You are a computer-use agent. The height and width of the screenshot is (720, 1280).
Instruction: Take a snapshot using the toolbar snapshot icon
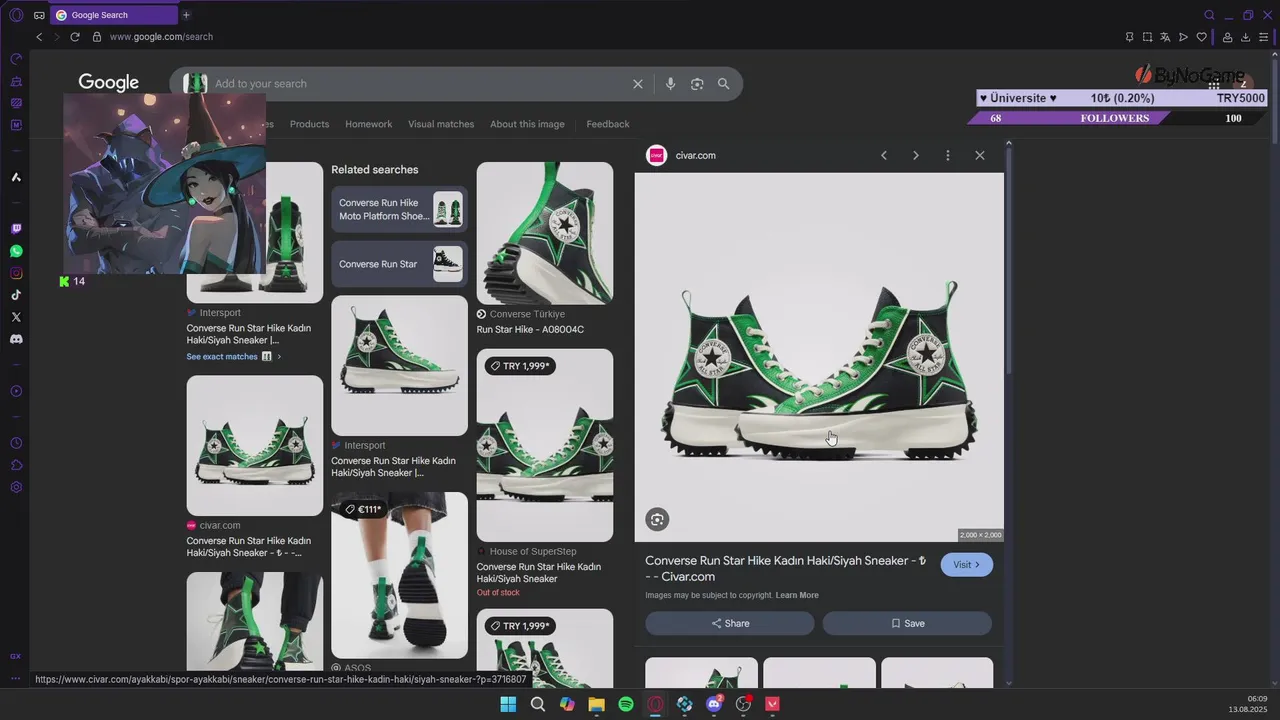[1147, 37]
